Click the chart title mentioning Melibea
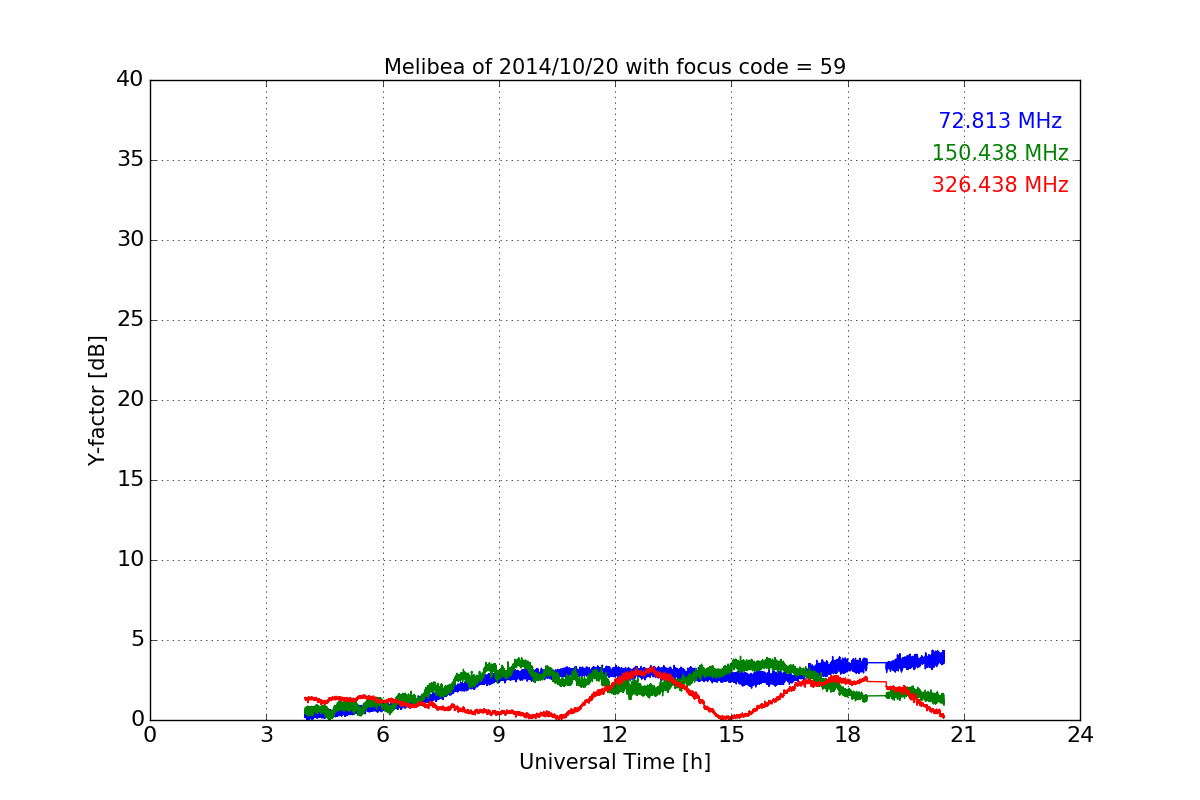 [615, 67]
